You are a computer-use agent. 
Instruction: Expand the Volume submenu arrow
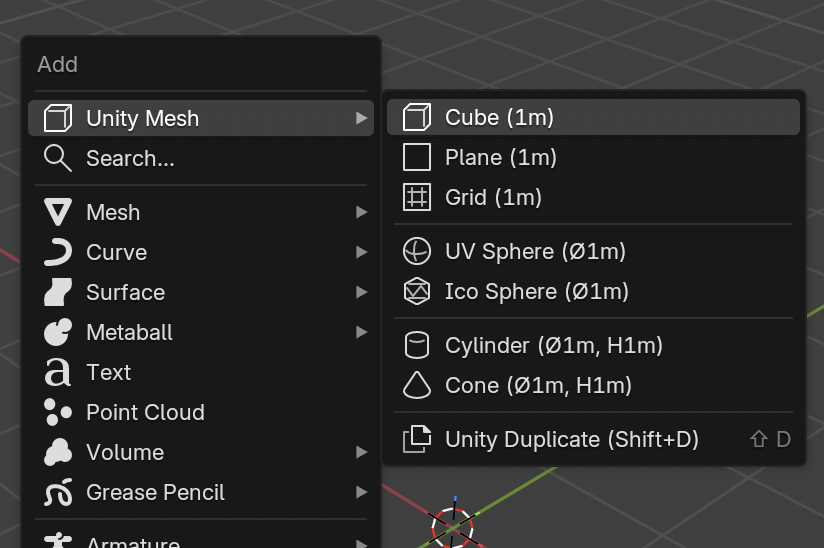click(361, 452)
